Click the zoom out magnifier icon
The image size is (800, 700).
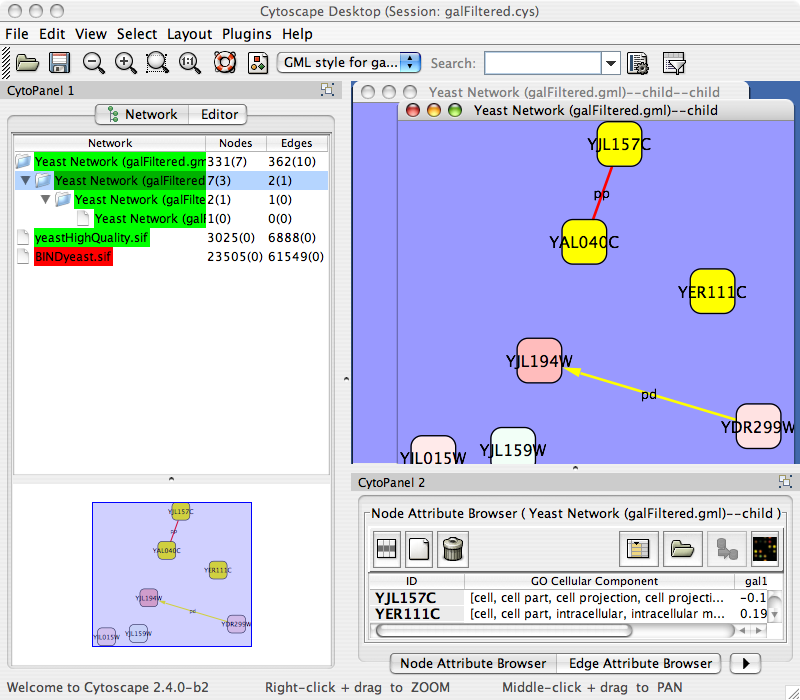94,63
